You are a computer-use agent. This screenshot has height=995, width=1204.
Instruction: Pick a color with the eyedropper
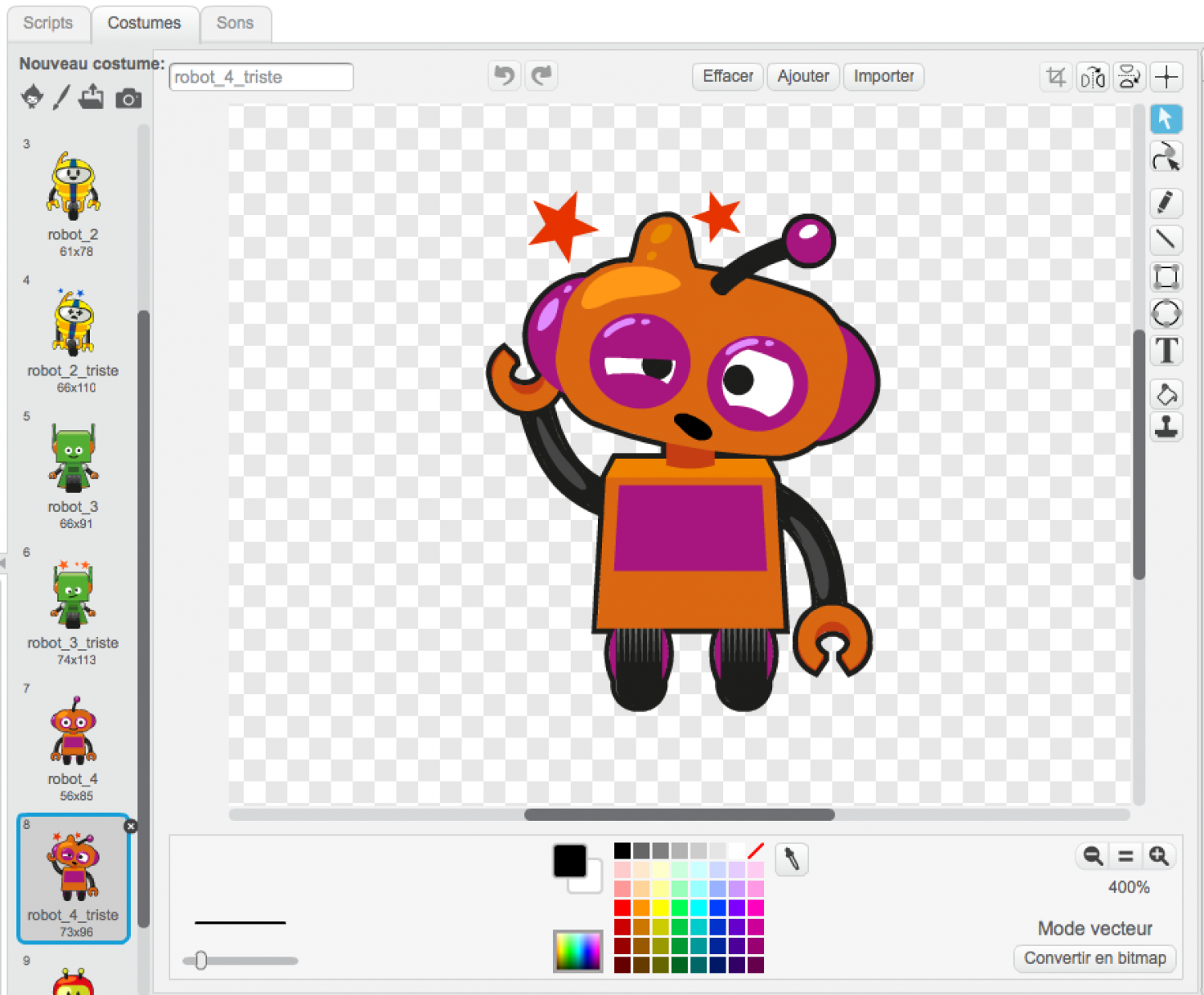point(791,859)
